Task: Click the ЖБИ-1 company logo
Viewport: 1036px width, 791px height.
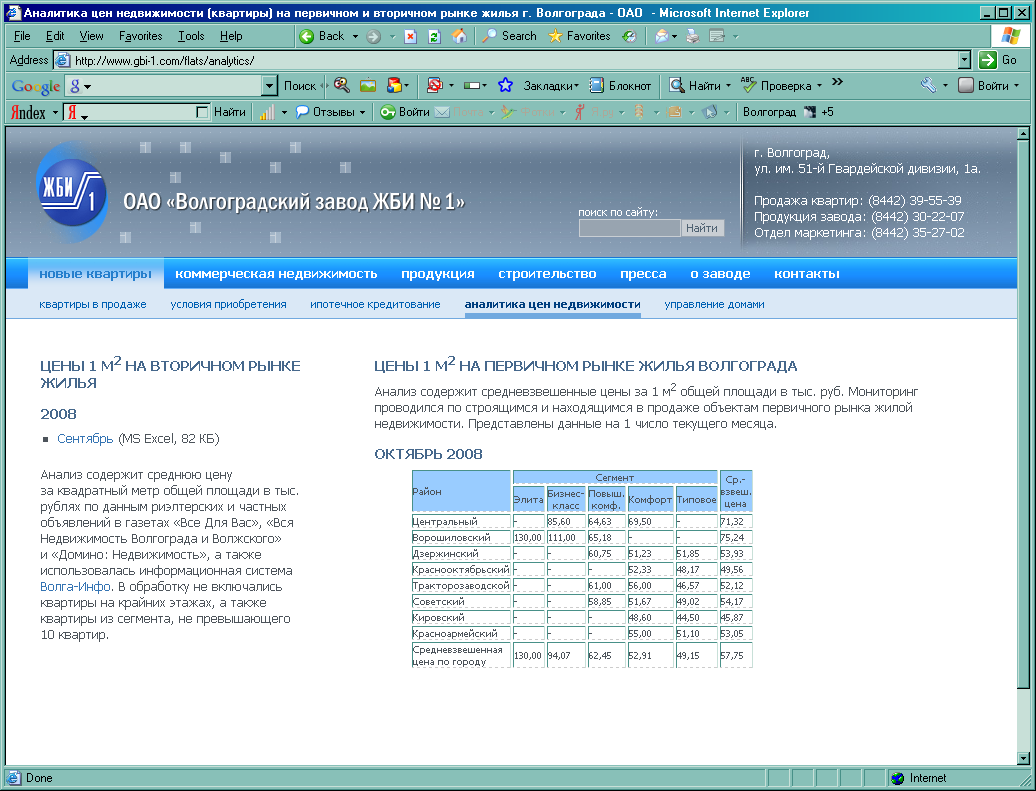Action: (x=71, y=192)
